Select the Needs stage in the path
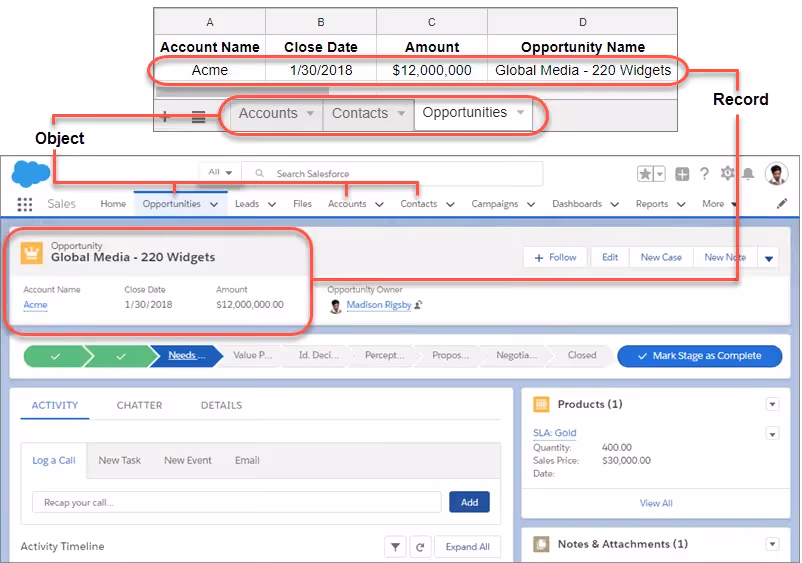802x563 pixels. (186, 356)
